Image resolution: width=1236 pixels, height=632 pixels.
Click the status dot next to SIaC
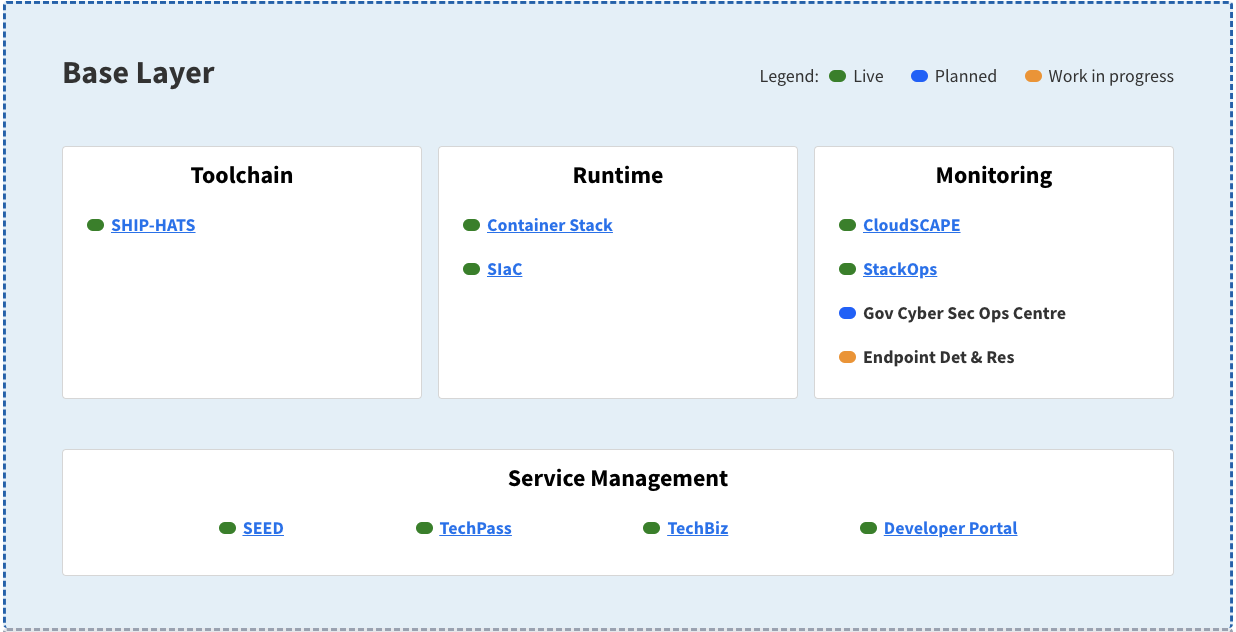[471, 269]
